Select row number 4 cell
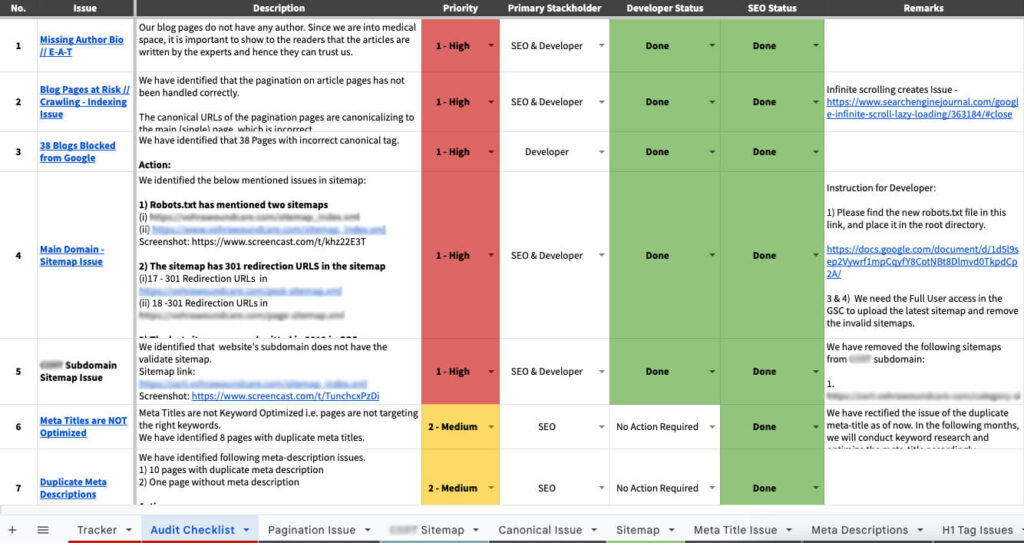 18,255
